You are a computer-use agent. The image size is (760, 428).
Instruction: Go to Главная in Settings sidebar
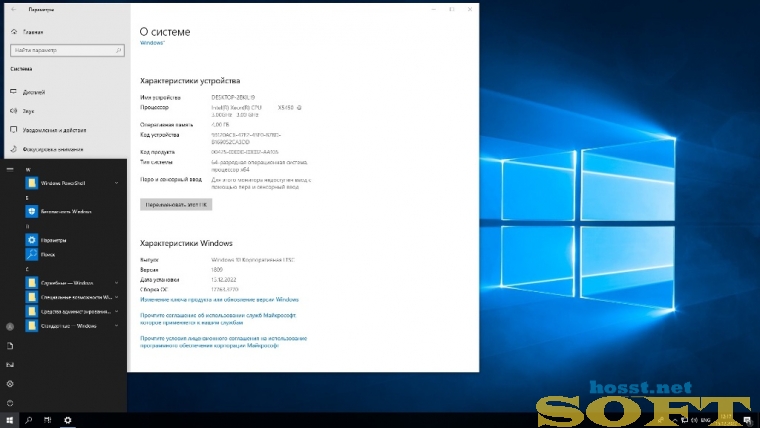pos(33,32)
